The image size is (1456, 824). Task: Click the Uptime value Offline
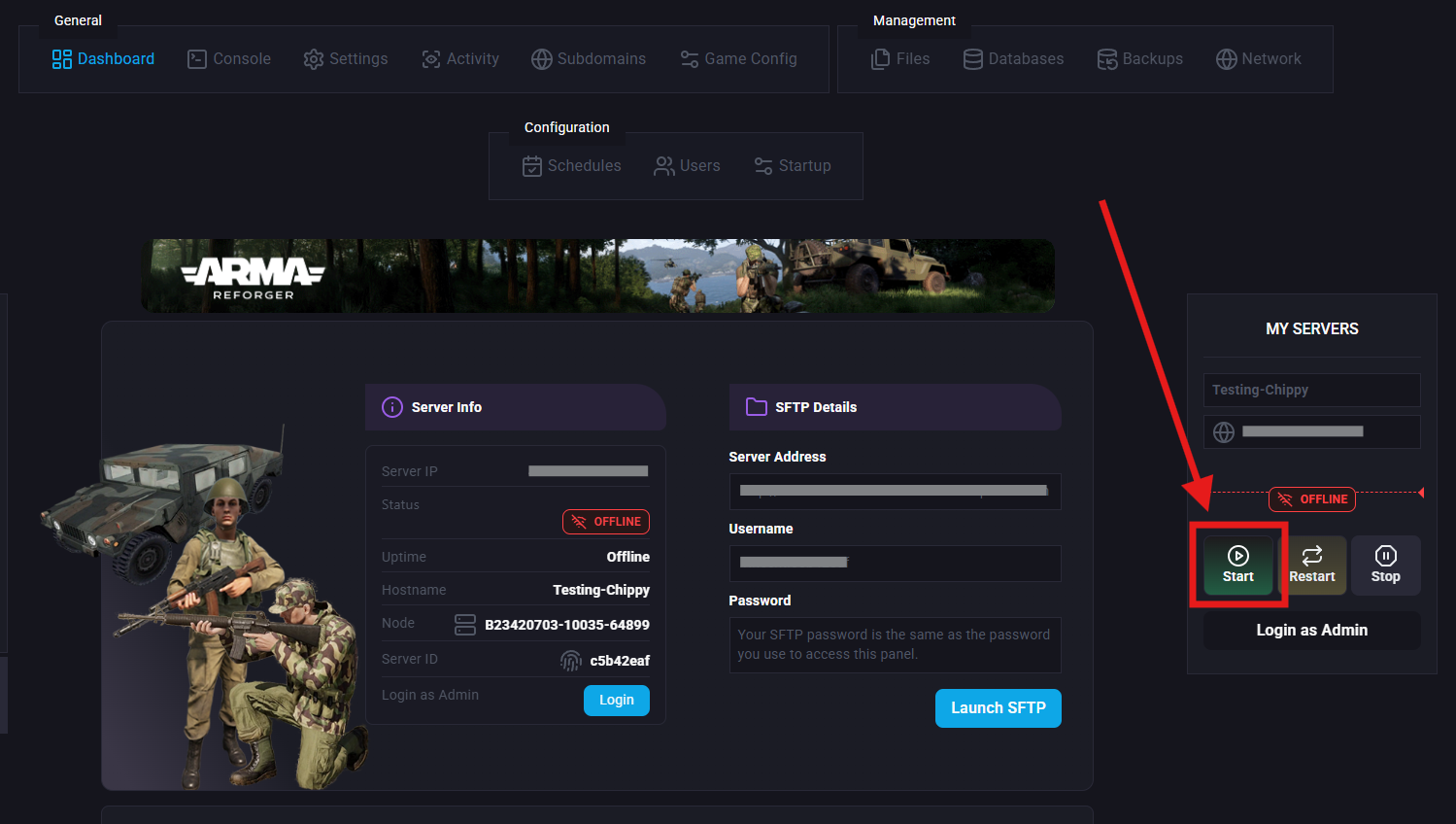click(x=628, y=557)
